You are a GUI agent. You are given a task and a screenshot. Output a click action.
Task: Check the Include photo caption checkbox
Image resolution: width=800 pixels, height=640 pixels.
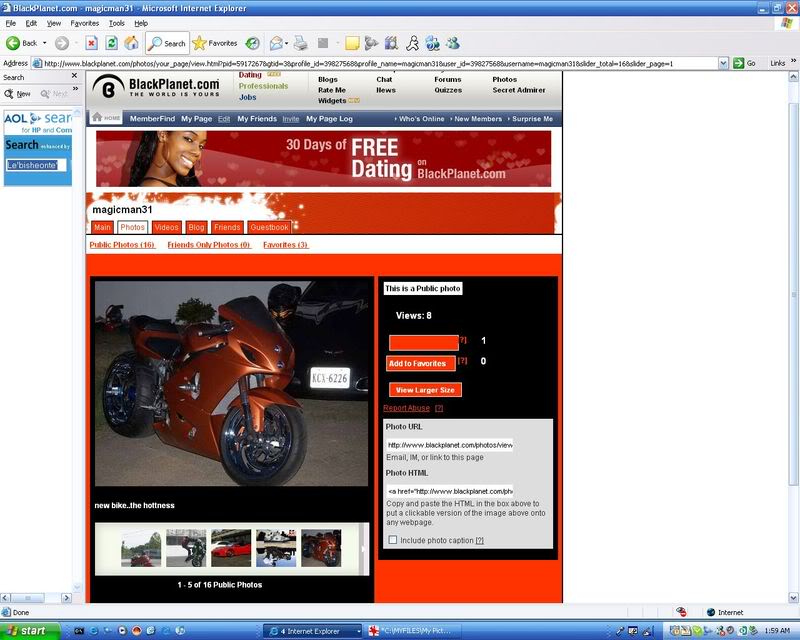[x=392, y=539]
